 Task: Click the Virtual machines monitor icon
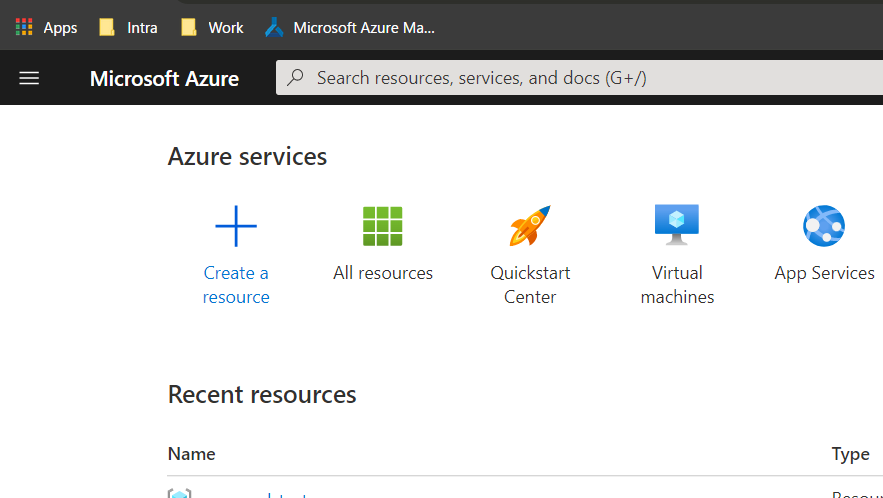coord(677,225)
